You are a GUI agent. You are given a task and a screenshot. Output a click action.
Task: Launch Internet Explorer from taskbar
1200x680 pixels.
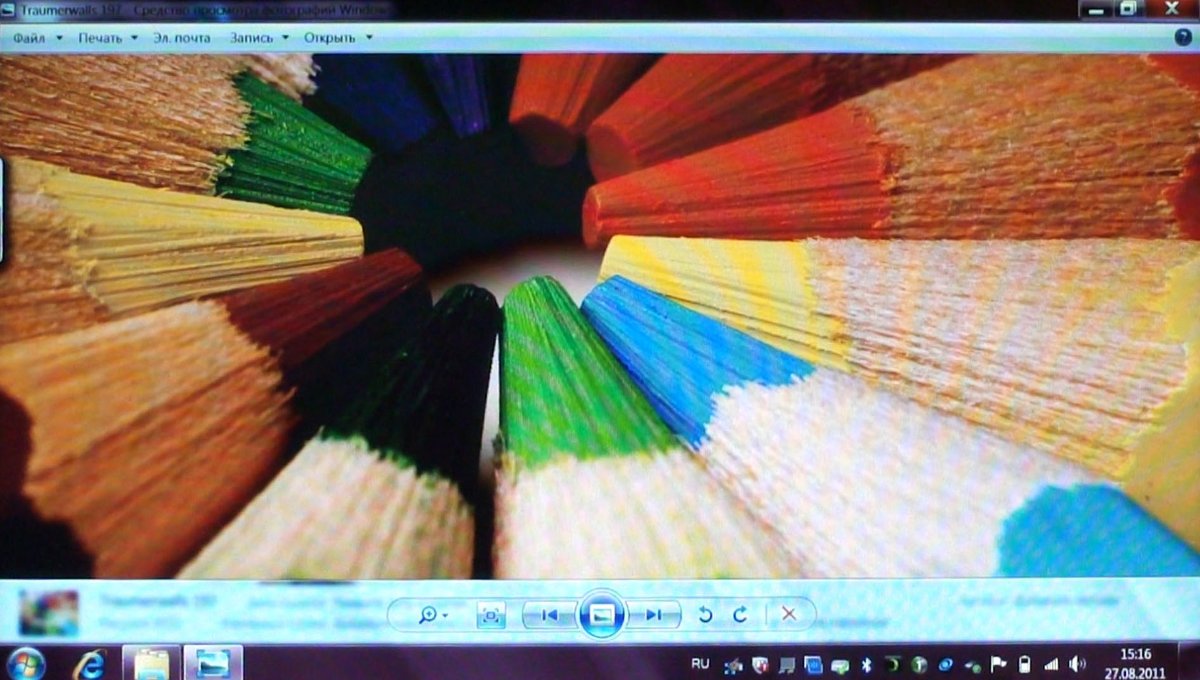click(92, 663)
